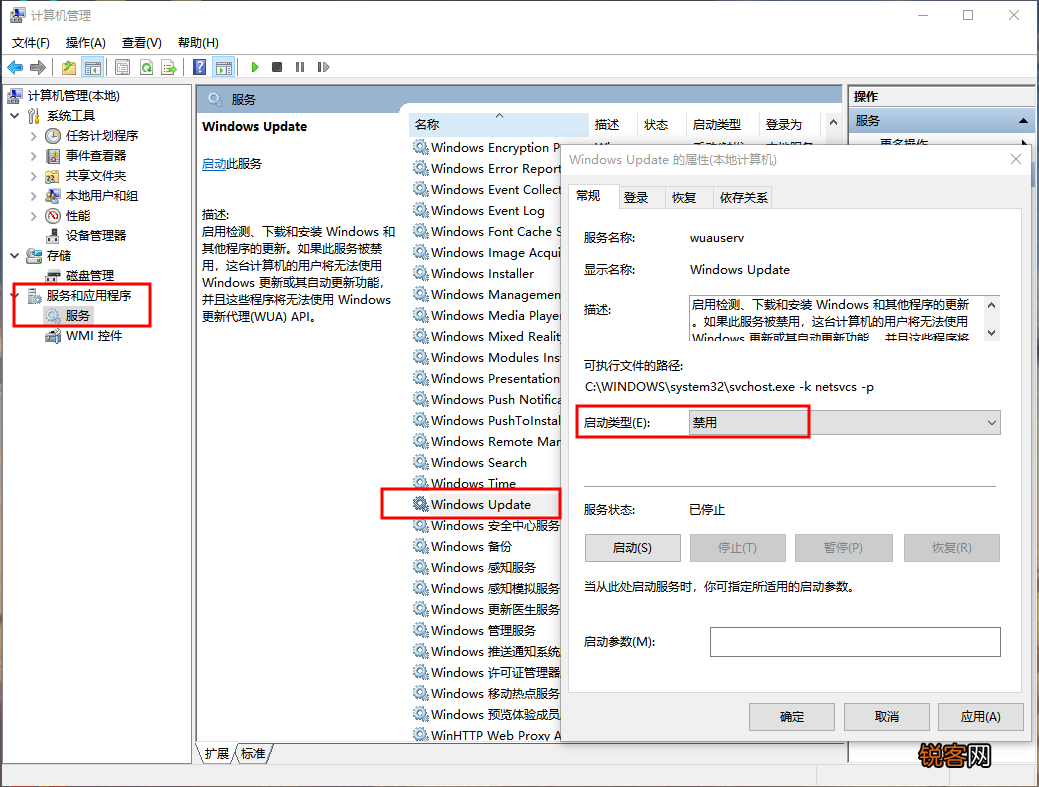Open the 文件(F) menu
The image size is (1039, 787).
[x=30, y=42]
